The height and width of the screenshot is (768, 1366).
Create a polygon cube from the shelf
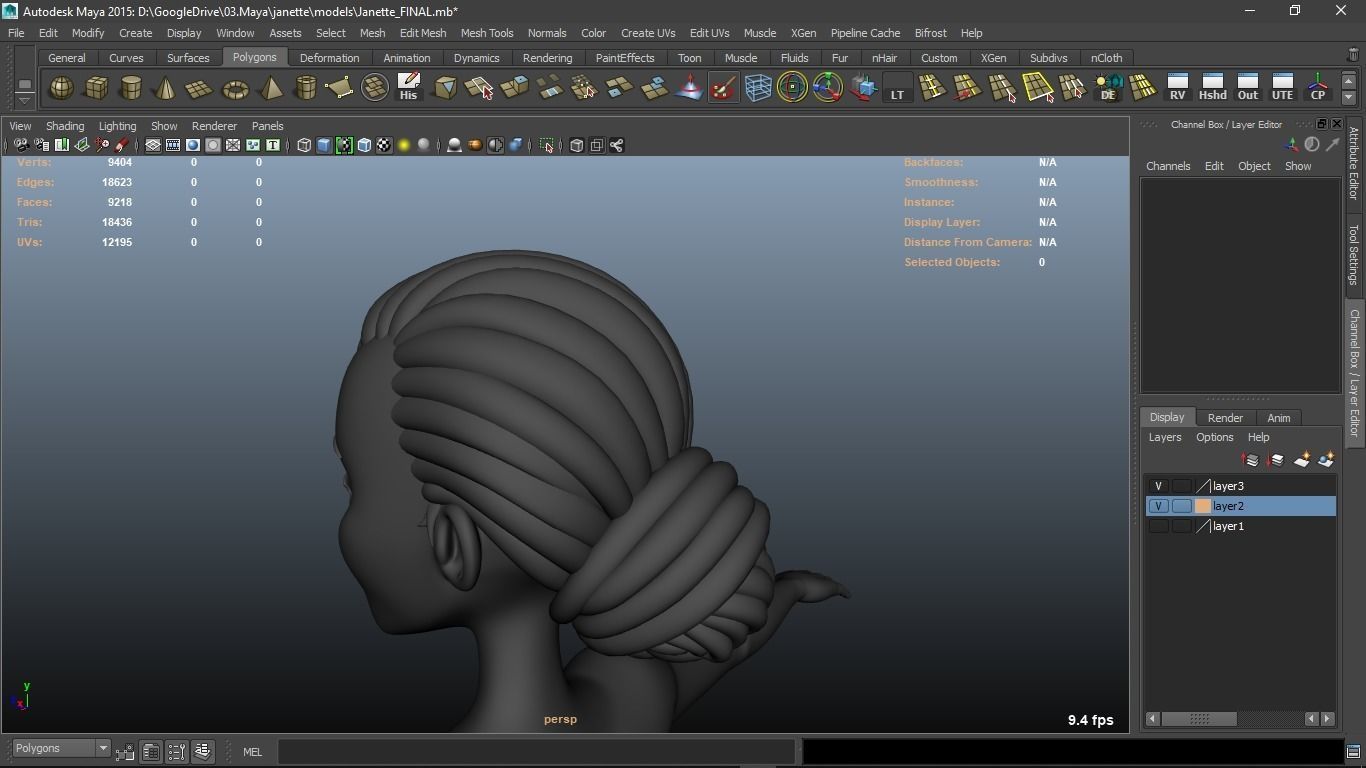(x=96, y=88)
